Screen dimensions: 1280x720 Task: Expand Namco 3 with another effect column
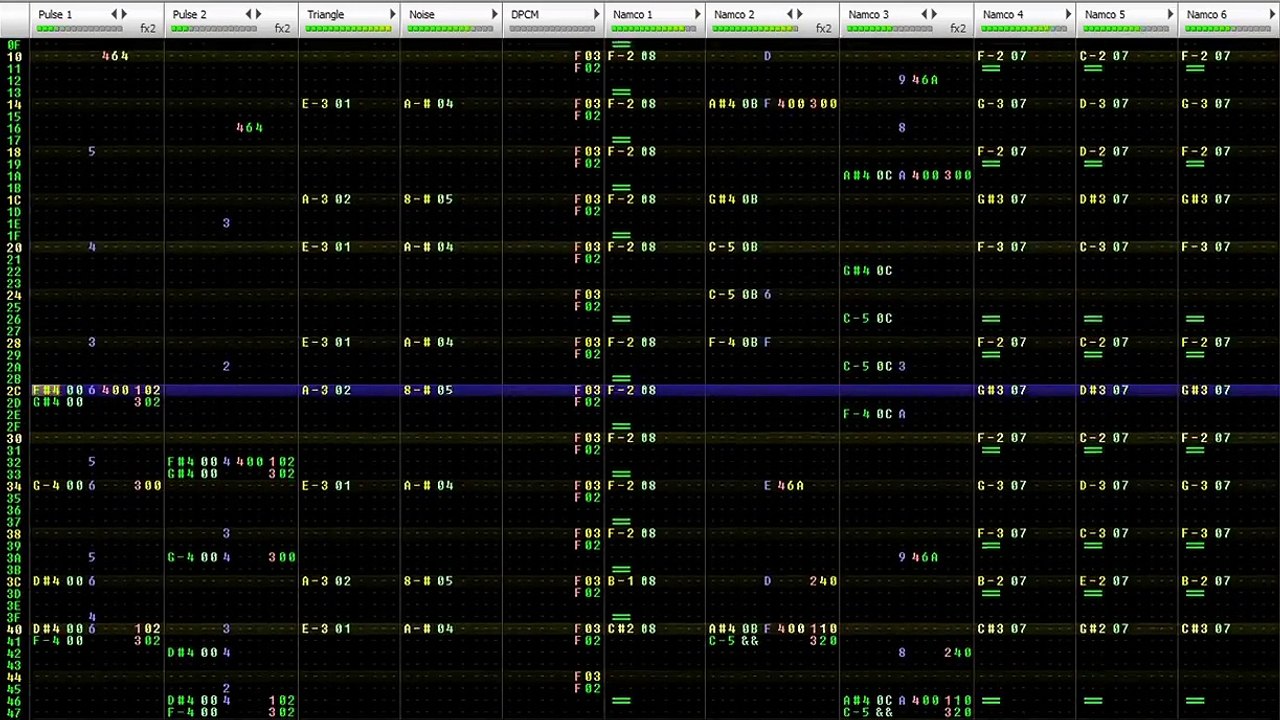pyautogui.click(x=934, y=14)
